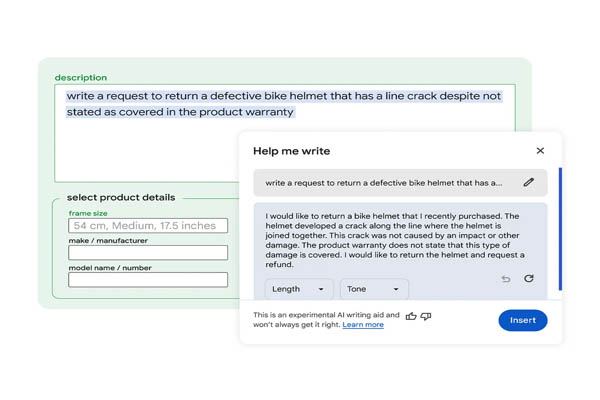Focus the model name / number field
The image size is (600, 400).
click(x=148, y=280)
